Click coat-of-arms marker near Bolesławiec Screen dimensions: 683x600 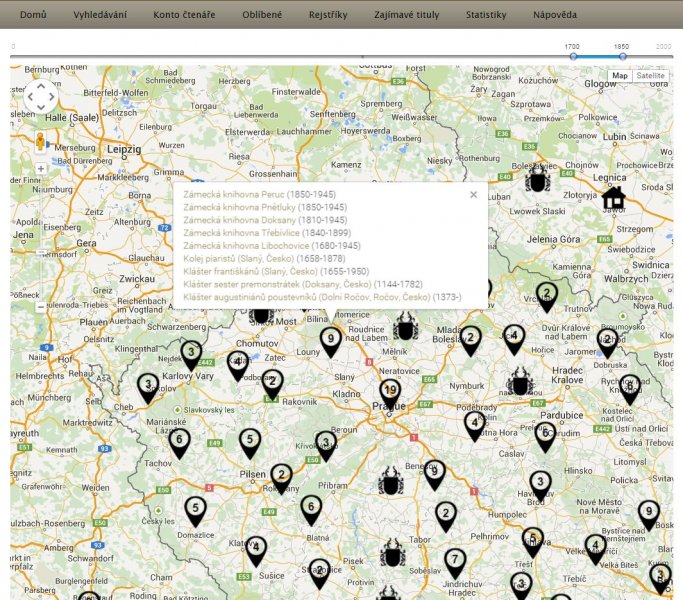click(538, 179)
